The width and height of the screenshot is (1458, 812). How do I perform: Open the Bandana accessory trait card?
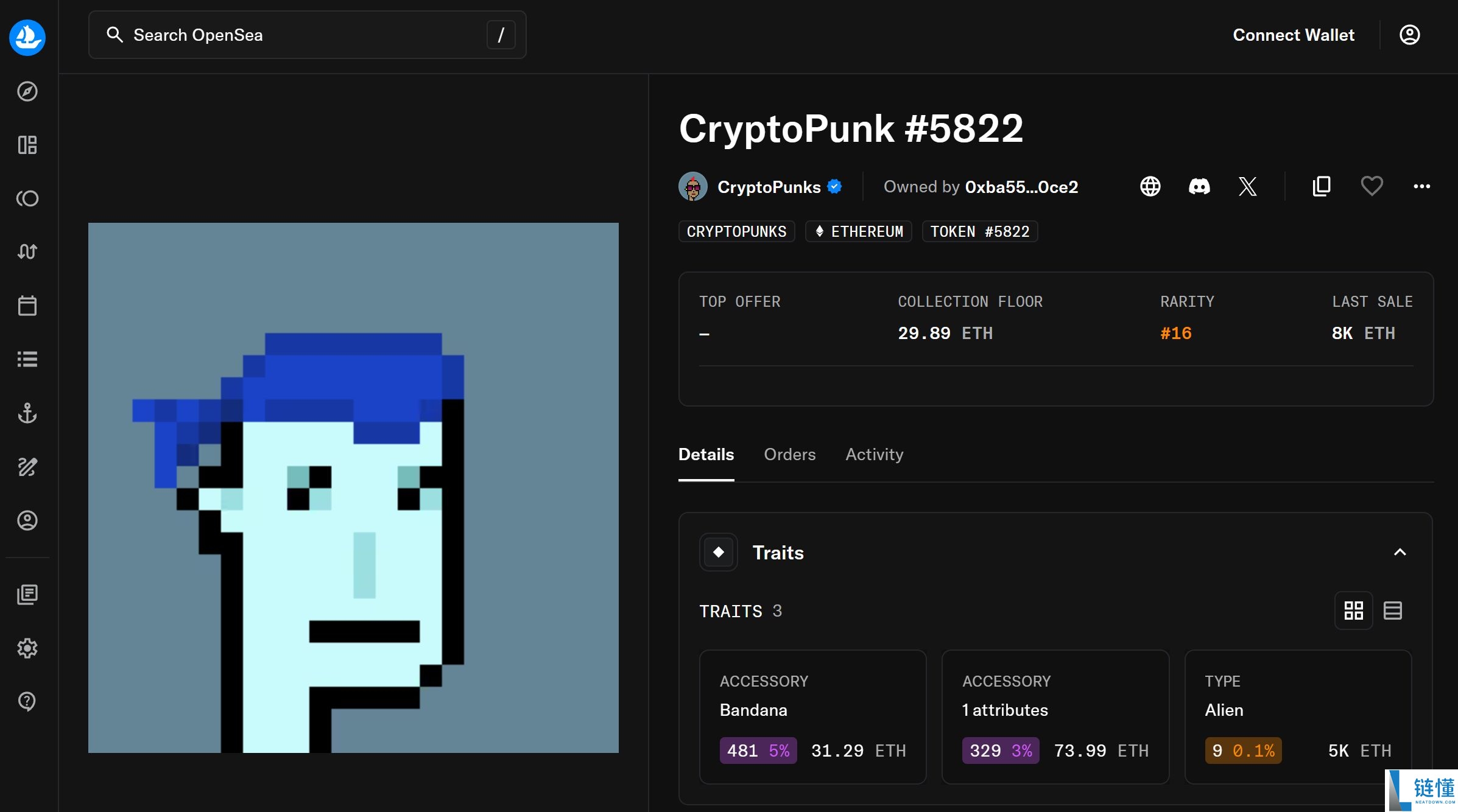pos(813,717)
